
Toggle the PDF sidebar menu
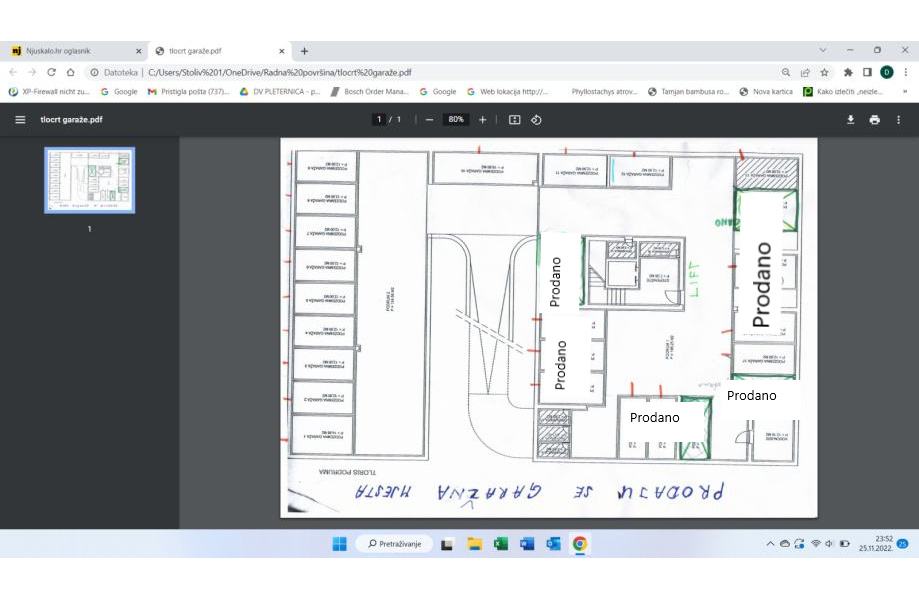click(x=20, y=119)
